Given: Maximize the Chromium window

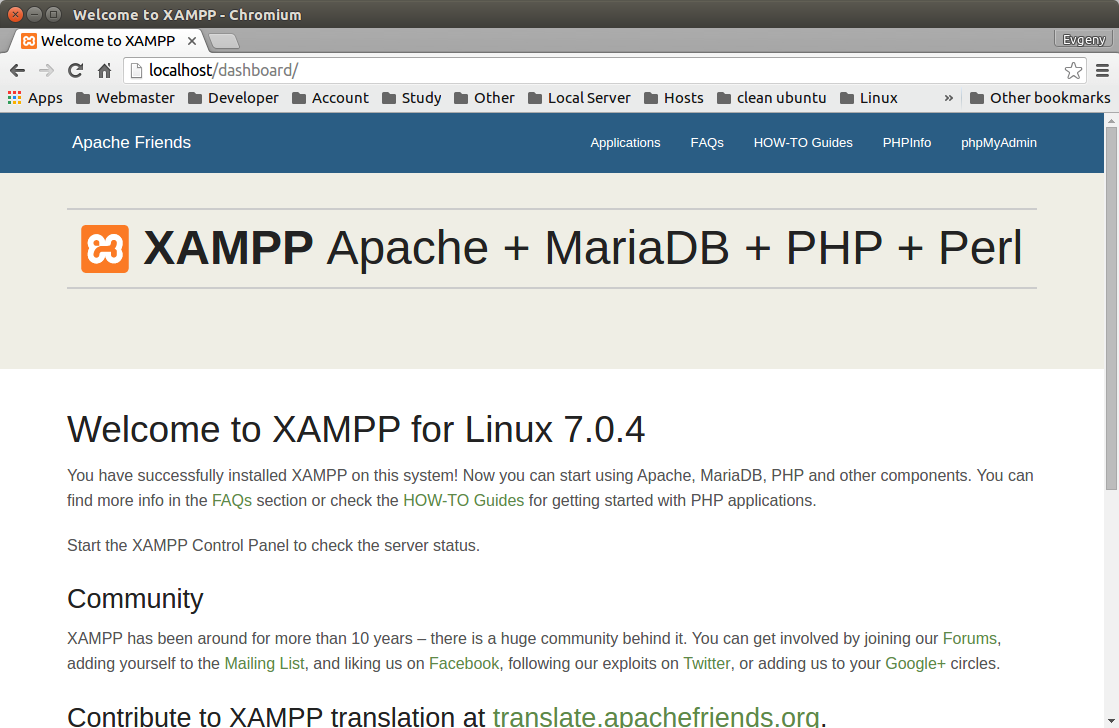Looking at the screenshot, I should 54,14.
